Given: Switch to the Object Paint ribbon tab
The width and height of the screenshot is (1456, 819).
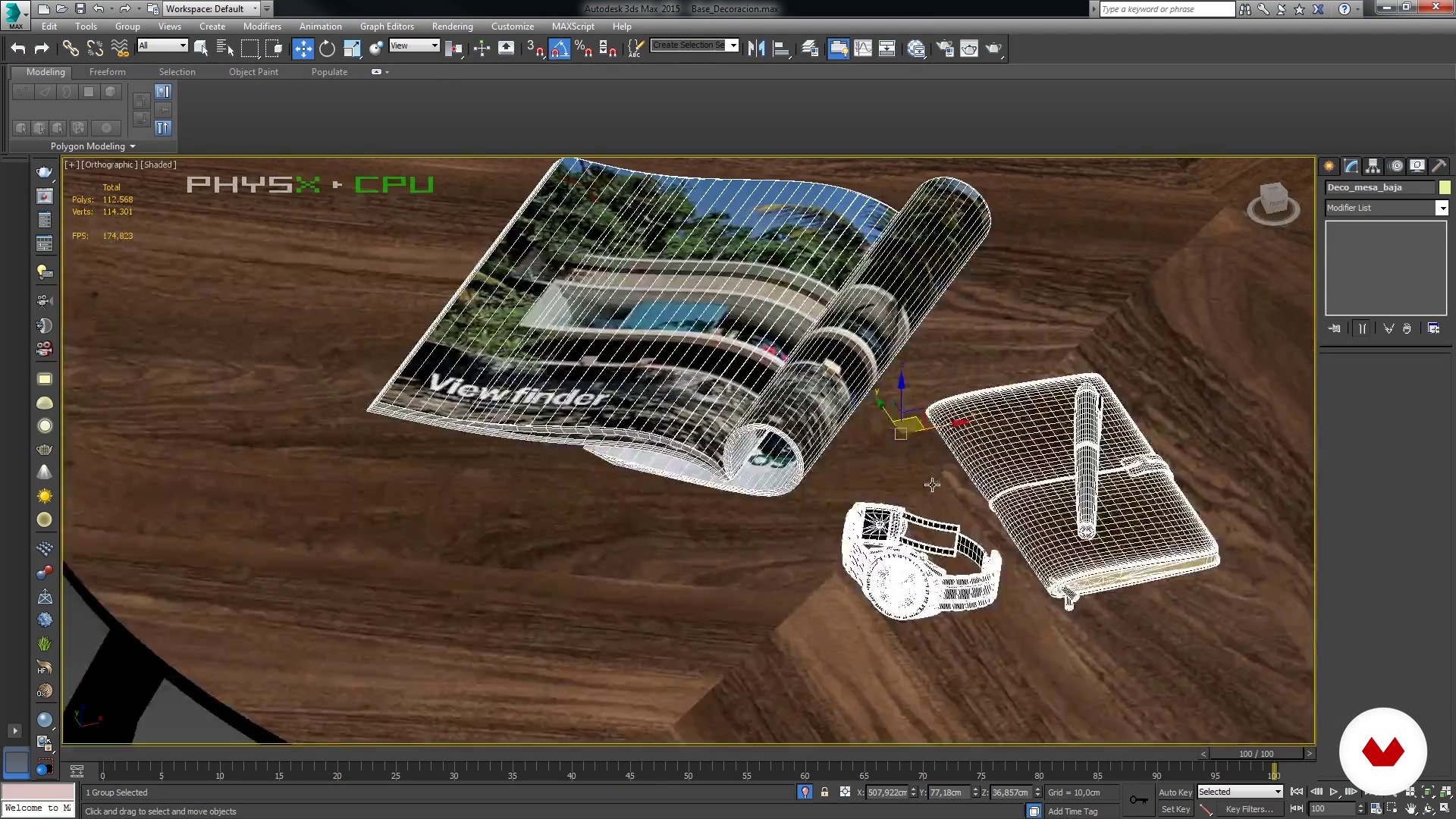Looking at the screenshot, I should click(253, 72).
